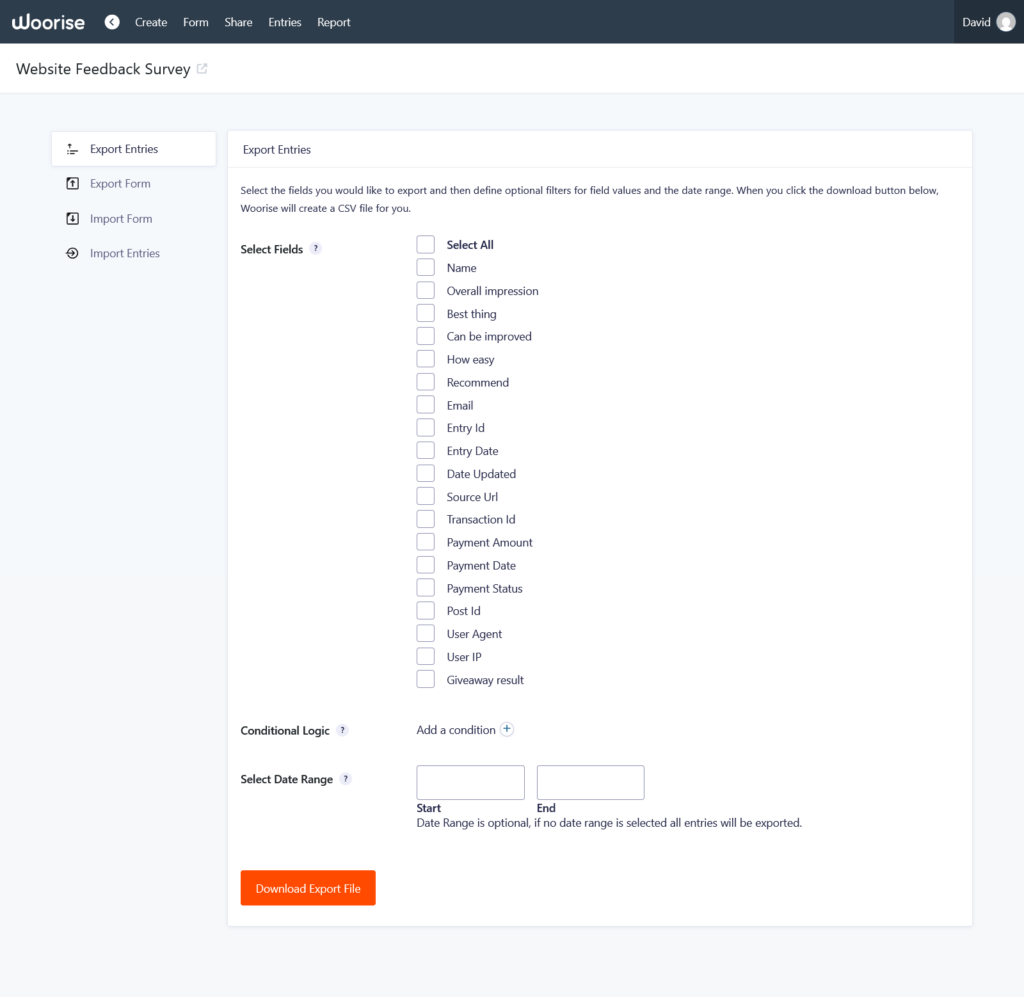Screen dimensions: 1024x997
Task: Click the Import Entries sidebar icon
Action: (72, 253)
